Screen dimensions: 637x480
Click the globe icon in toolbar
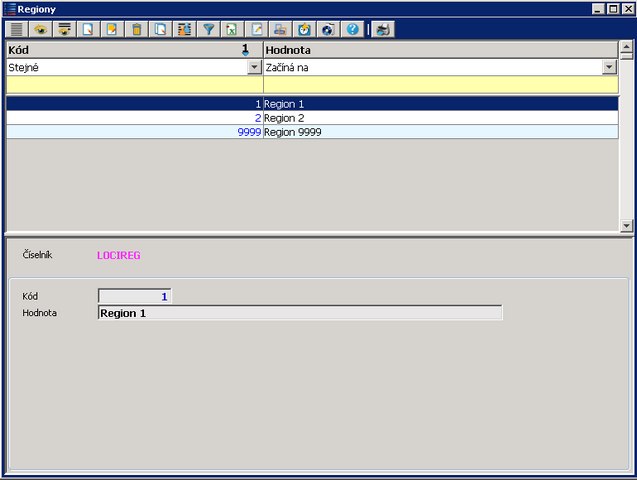[x=328, y=29]
